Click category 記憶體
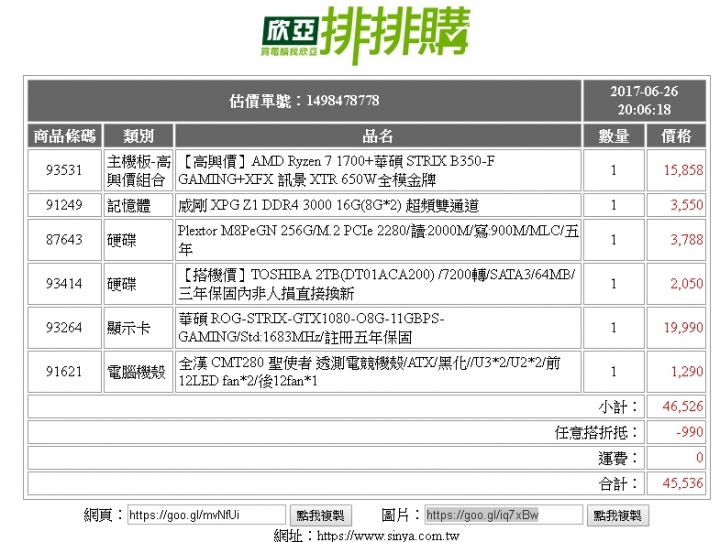Image resolution: width=720 pixels, height=542 pixels. 129,205
